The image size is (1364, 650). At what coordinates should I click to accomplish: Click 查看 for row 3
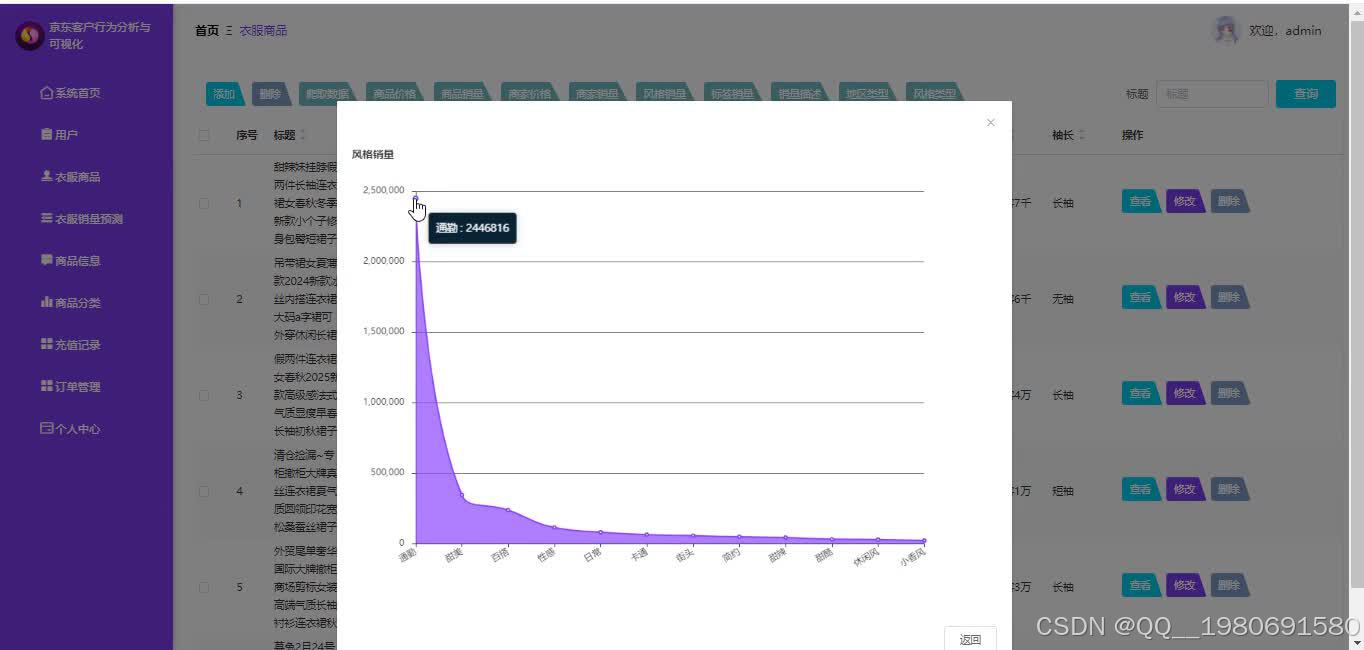coord(1142,393)
